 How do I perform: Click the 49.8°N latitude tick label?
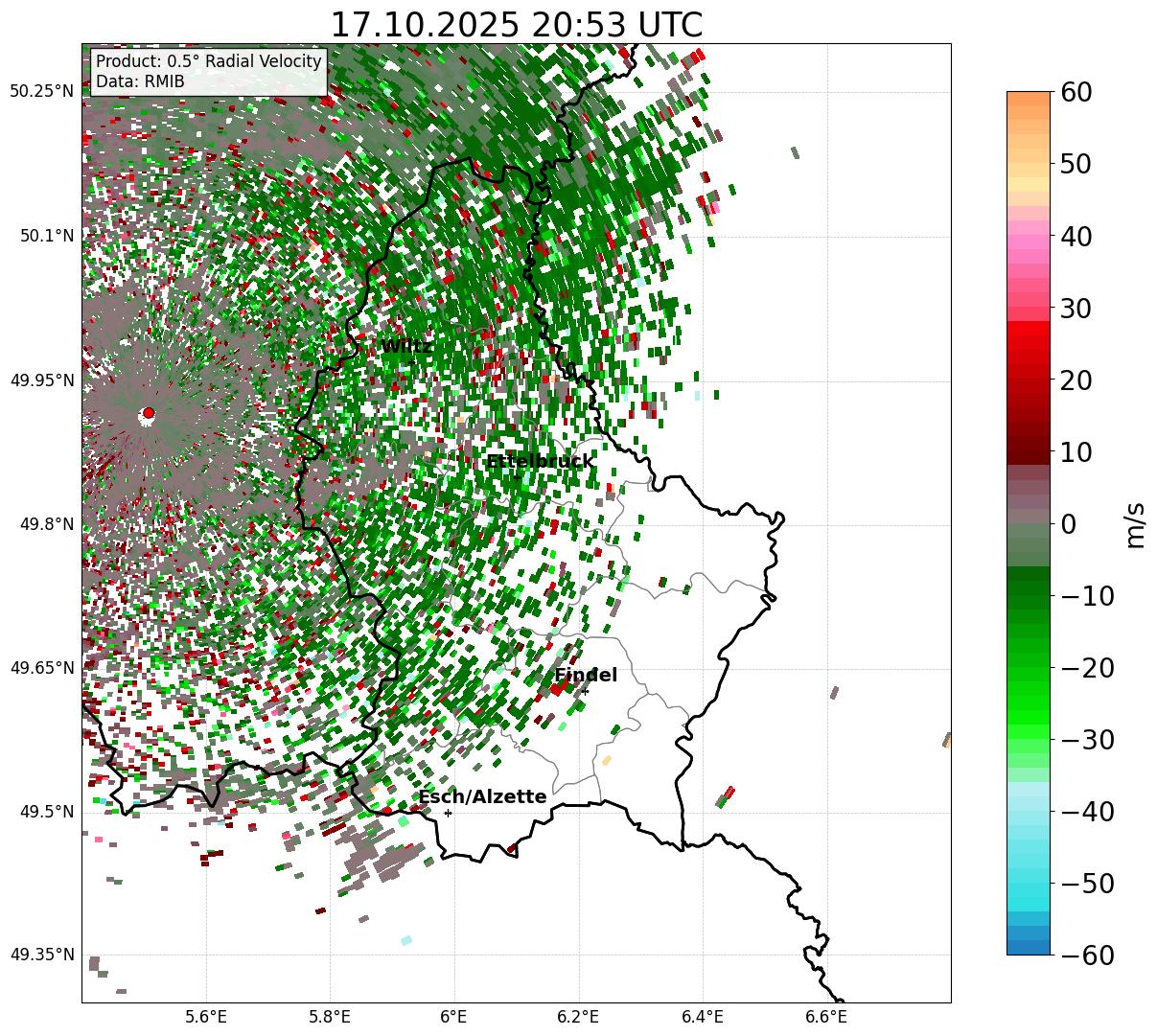click(46, 524)
